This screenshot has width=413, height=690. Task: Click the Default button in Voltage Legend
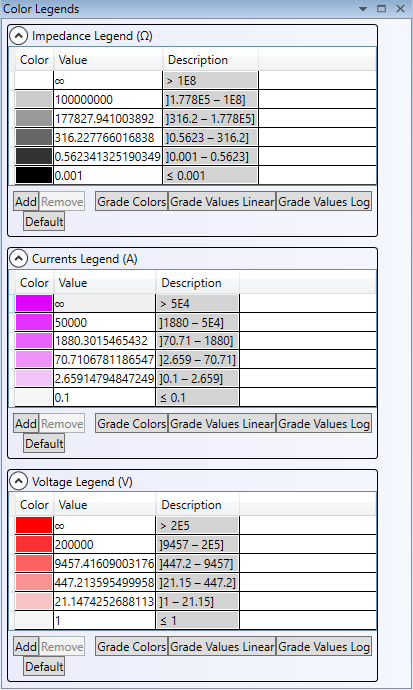coord(44,667)
